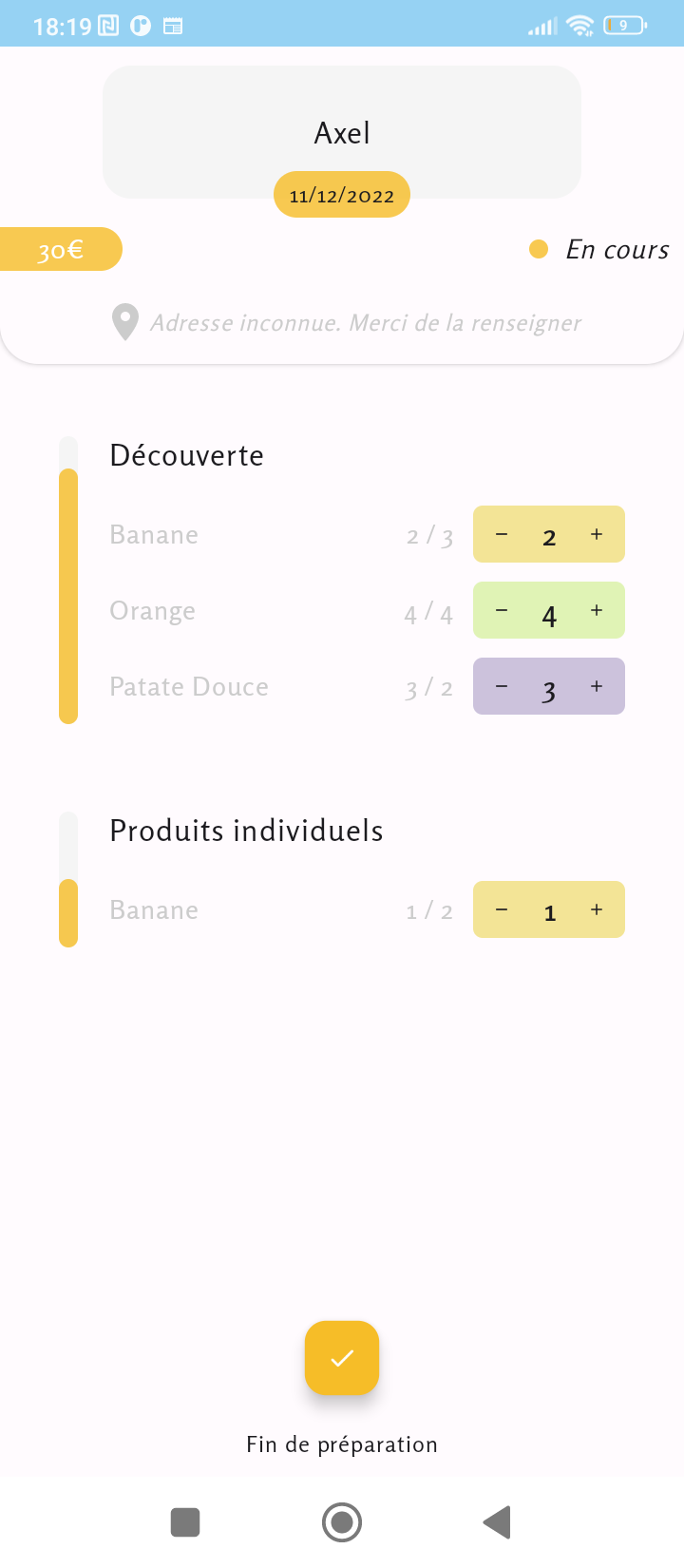The height and width of the screenshot is (1568, 684).
Task: Click the yellow En cours status dot
Action: point(539,248)
